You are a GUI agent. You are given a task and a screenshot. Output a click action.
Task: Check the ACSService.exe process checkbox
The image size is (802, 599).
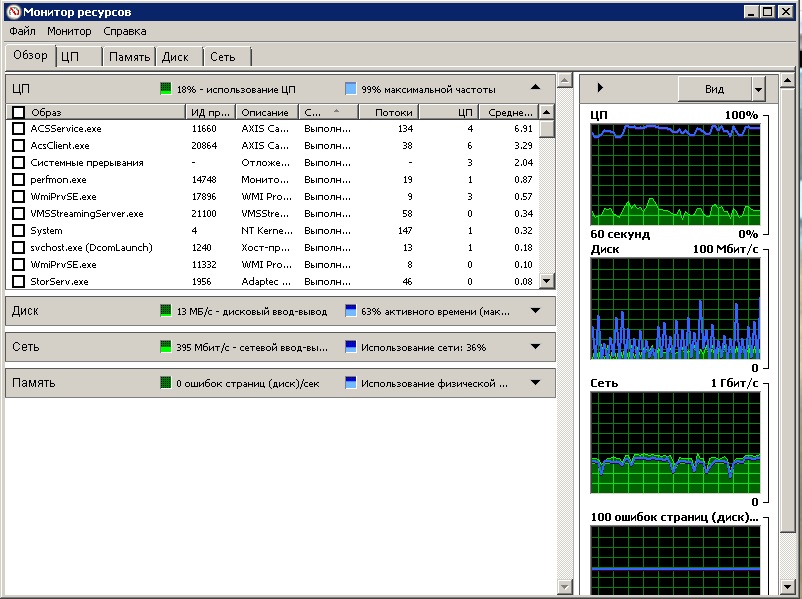[x=18, y=129]
